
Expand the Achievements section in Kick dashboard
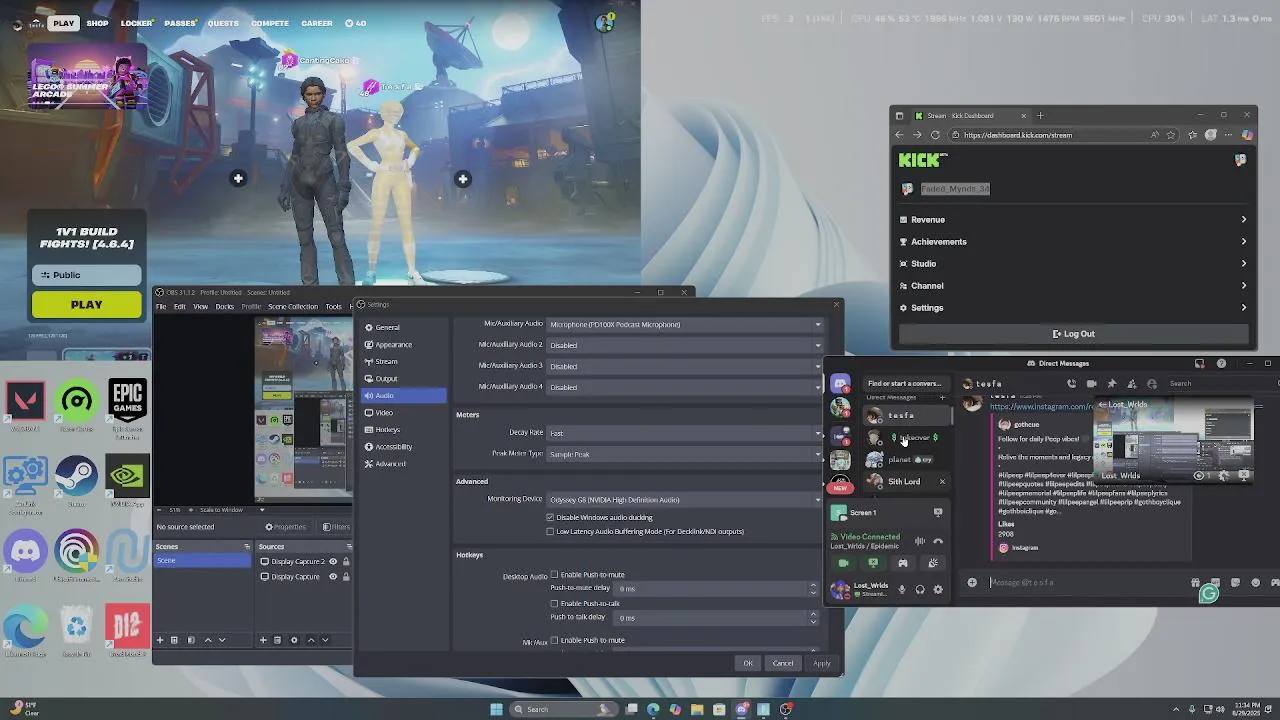click(1073, 241)
